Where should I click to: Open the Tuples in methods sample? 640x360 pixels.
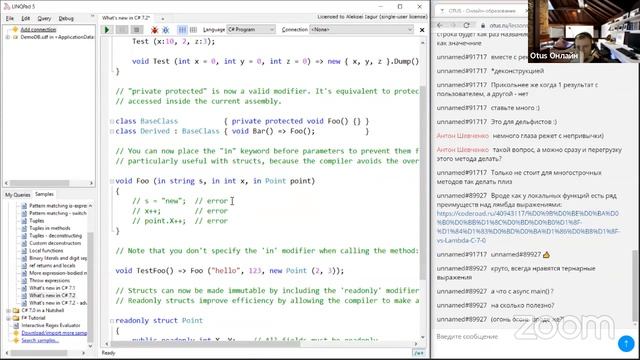[x=49, y=228]
